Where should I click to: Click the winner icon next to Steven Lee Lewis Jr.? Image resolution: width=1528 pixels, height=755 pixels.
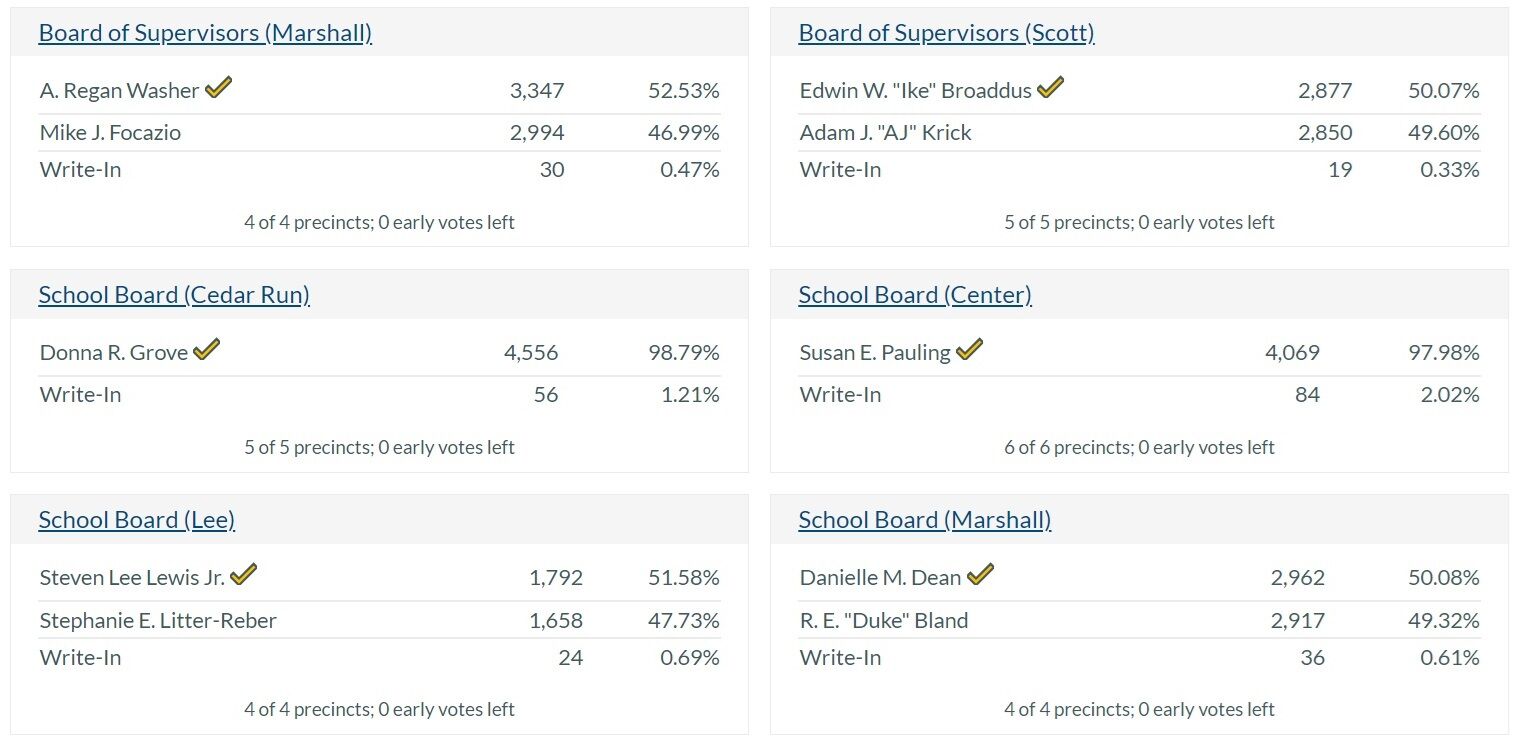click(246, 574)
